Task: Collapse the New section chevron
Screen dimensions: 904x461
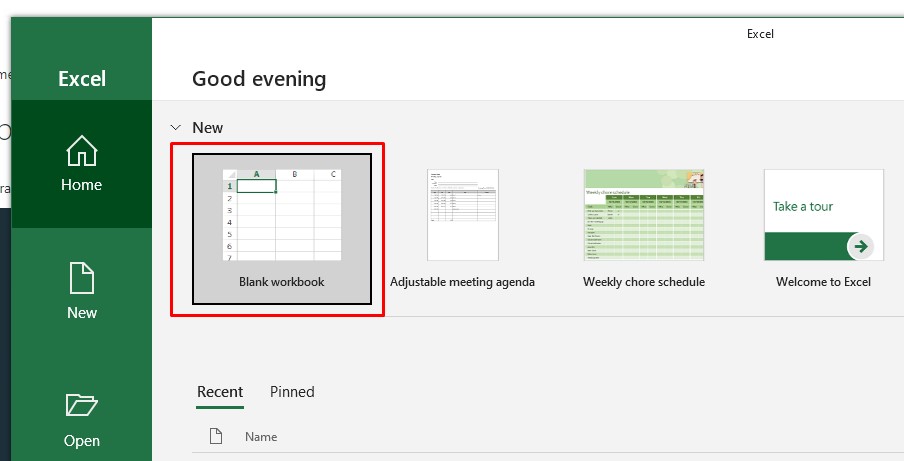Action: point(176,128)
